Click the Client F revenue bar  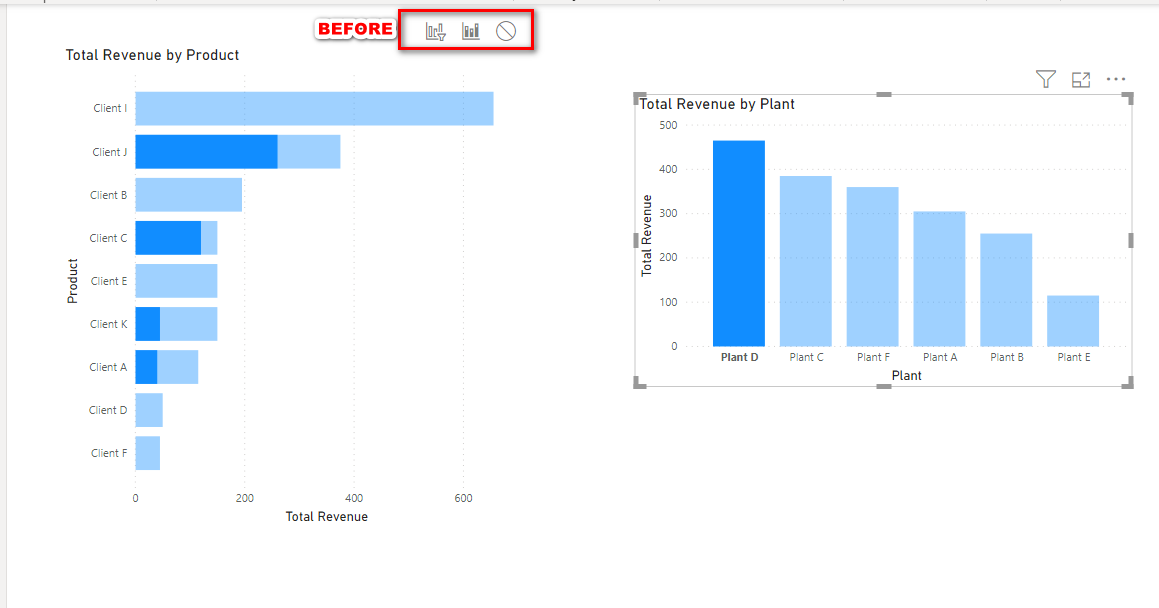[148, 453]
